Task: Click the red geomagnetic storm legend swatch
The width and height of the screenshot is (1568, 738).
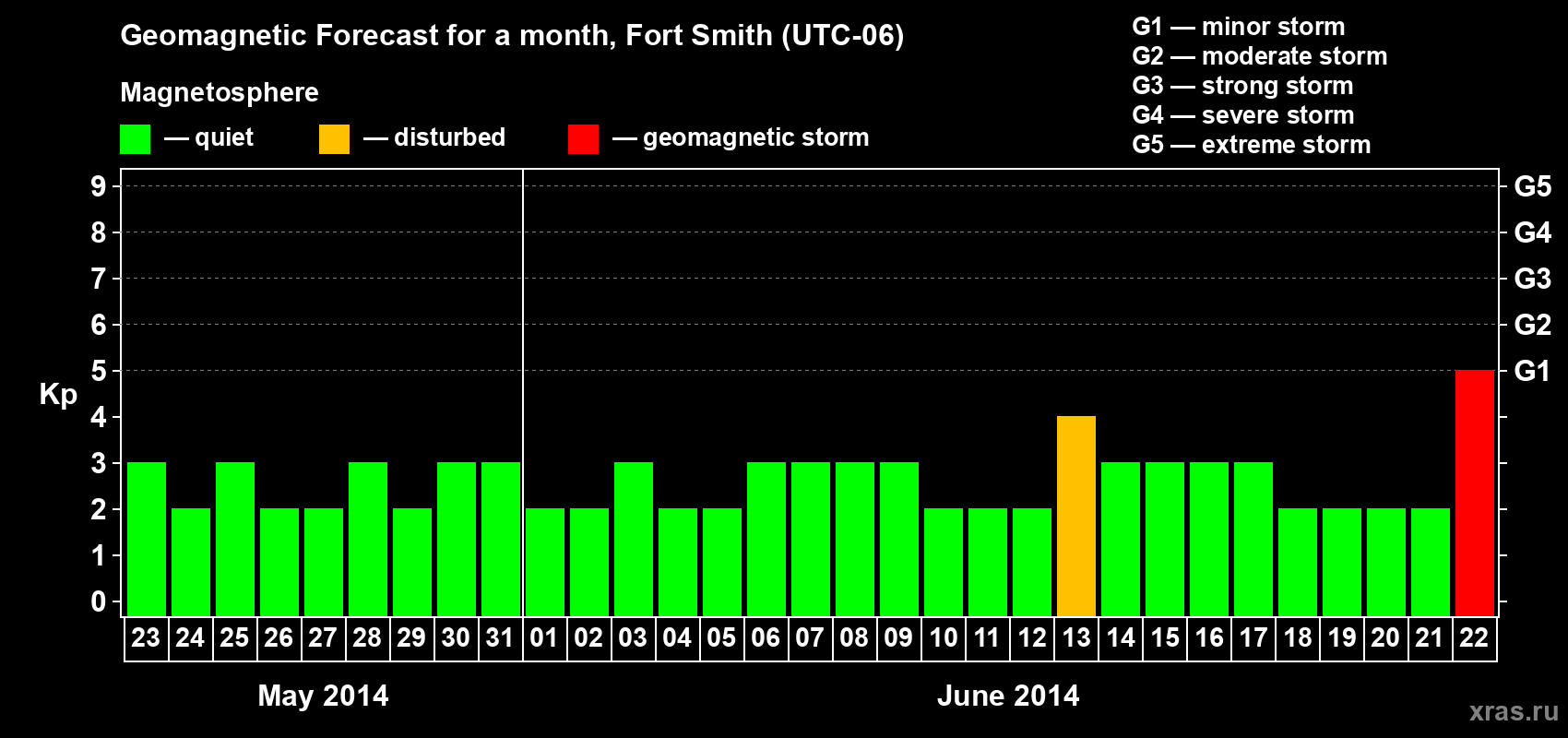Action: [583, 139]
